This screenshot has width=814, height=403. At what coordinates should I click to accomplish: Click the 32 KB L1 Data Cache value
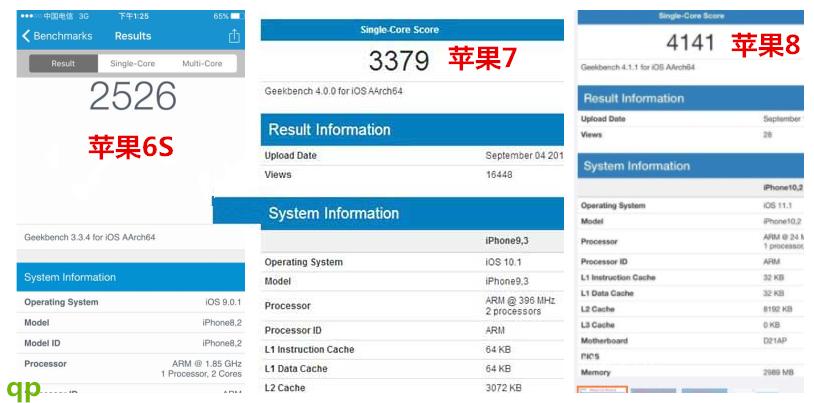pyautogui.click(x=774, y=293)
